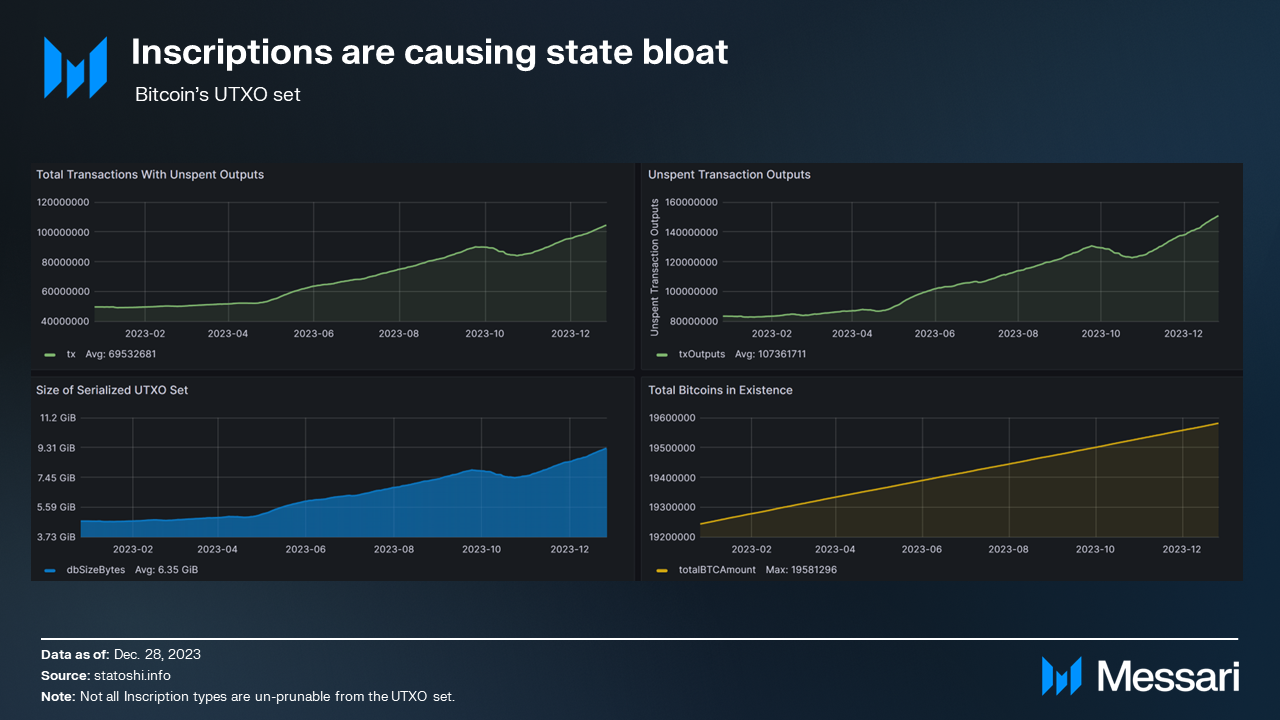Click the '19600000' y-axis label
1280x720 pixels.
tap(671, 418)
